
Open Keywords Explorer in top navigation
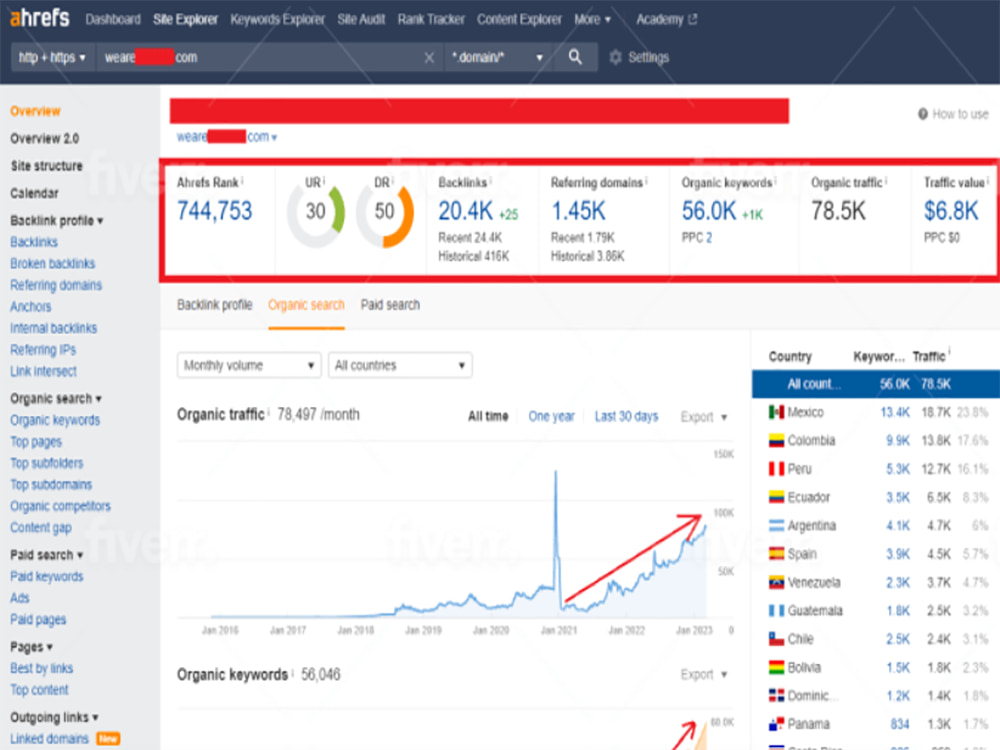click(x=277, y=20)
